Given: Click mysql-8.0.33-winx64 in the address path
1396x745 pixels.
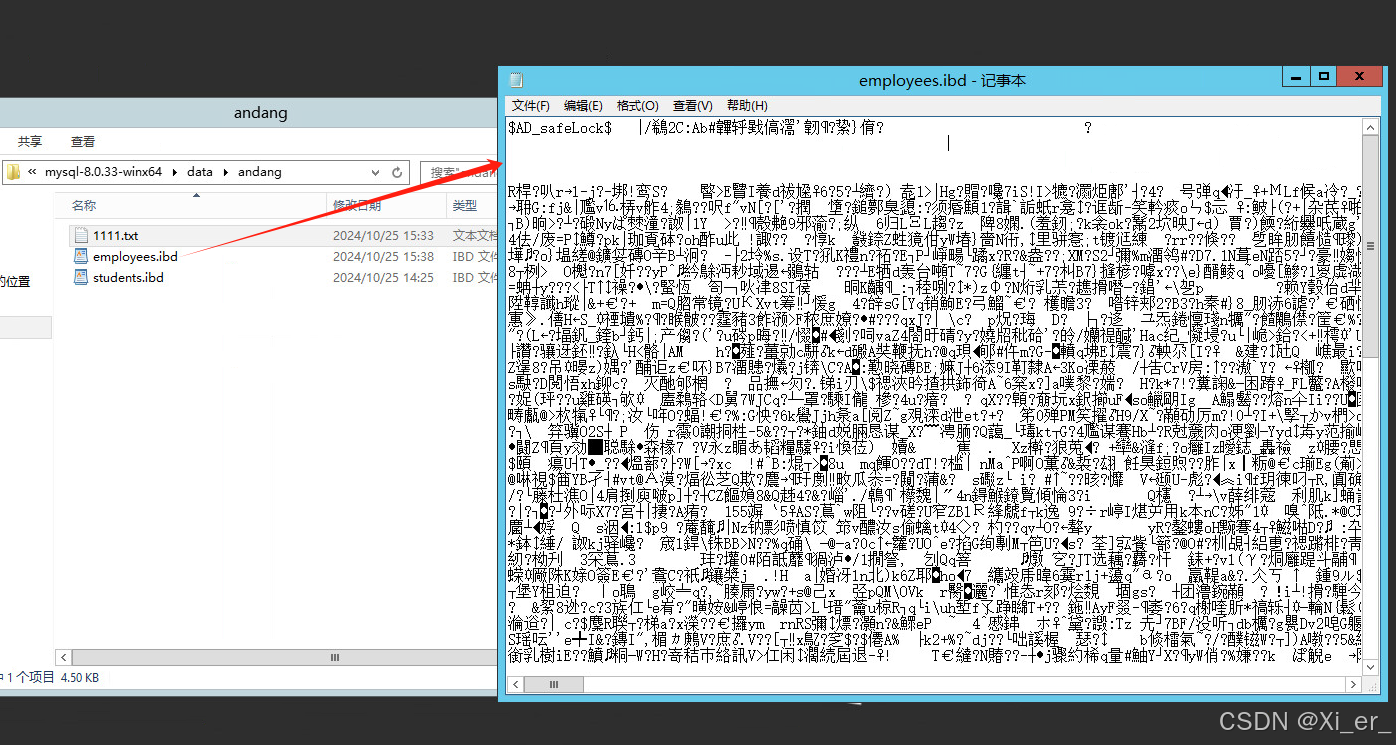Looking at the screenshot, I should [x=103, y=172].
